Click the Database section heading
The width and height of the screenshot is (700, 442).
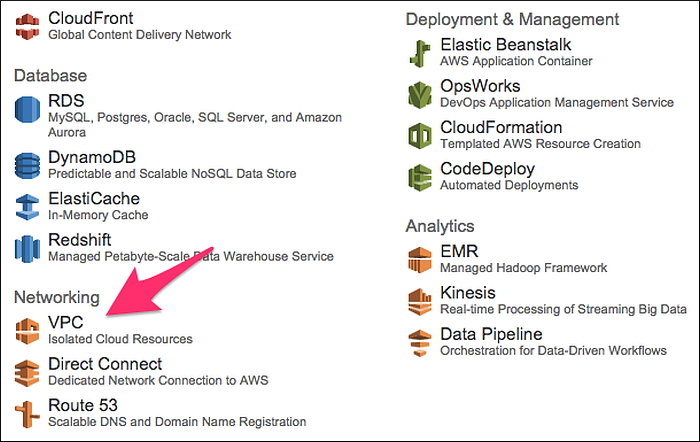50,75
